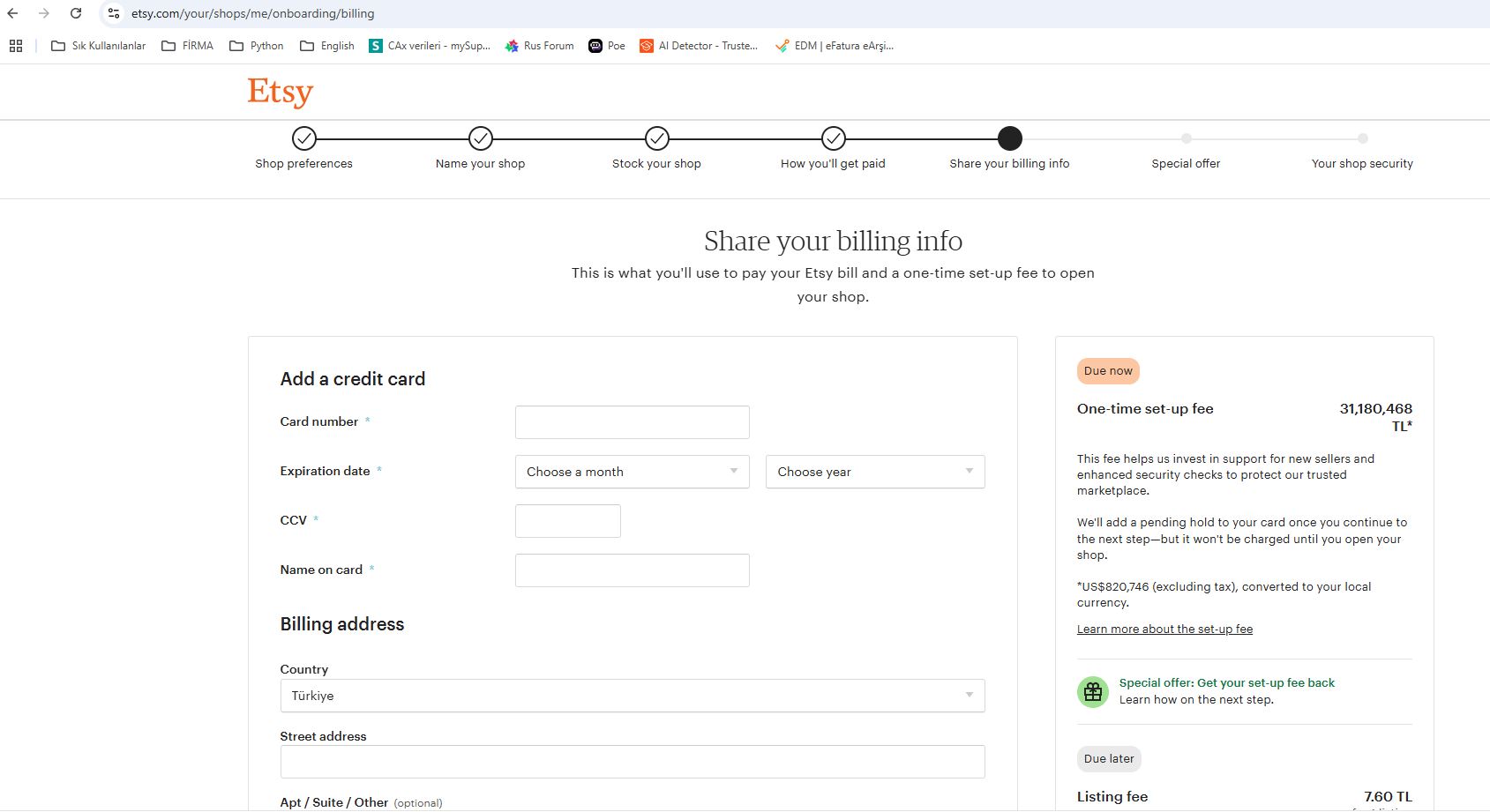The width and height of the screenshot is (1490, 812).
Task: Click the Share your billing info page heading
Action: (x=833, y=241)
